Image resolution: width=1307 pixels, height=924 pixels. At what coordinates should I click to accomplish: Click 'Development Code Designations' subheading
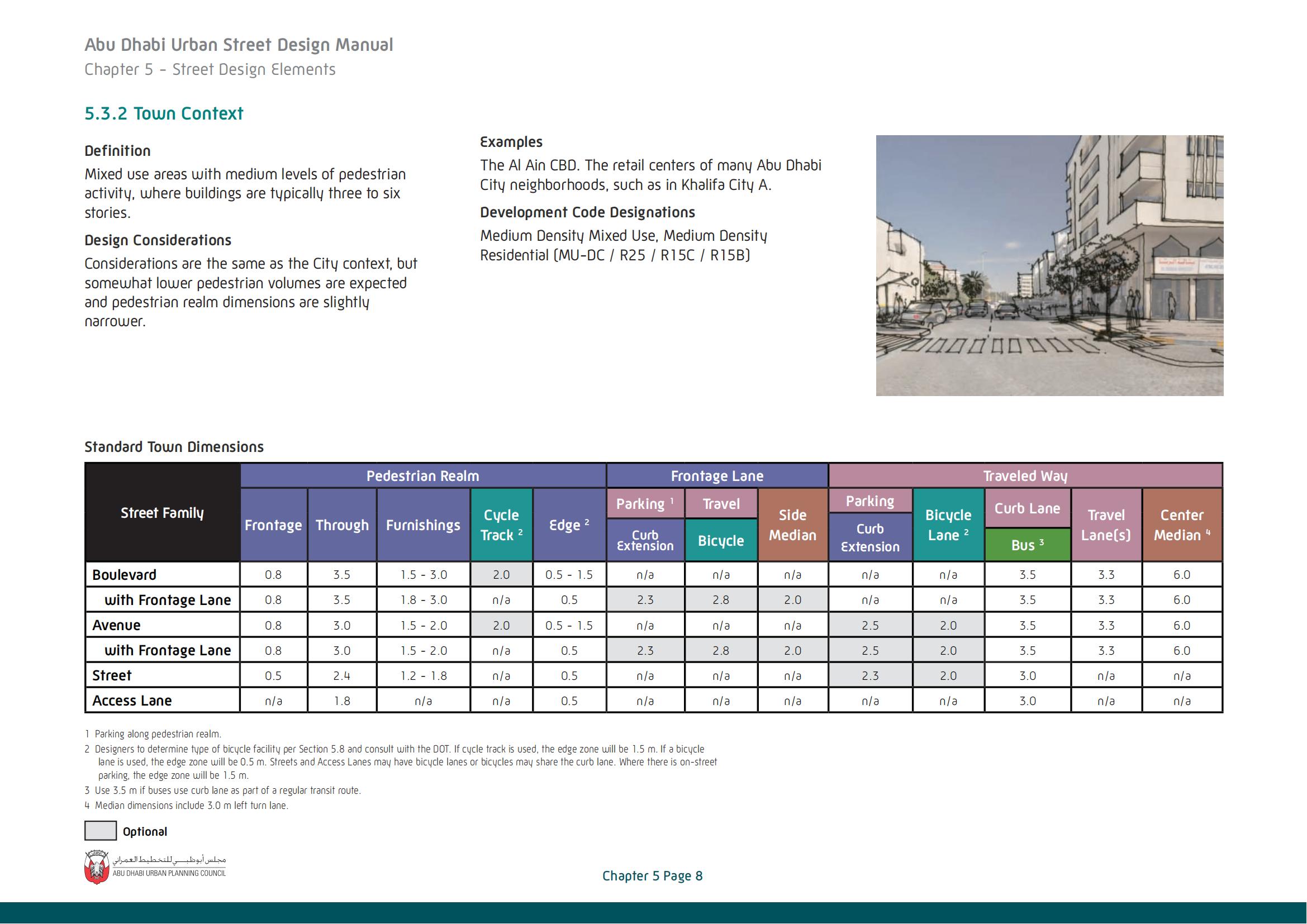click(x=587, y=212)
